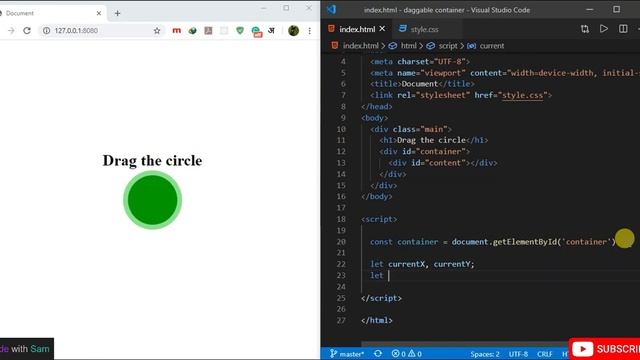Place the cursor on line 23 after let
This screenshot has height=360, width=640.
click(x=389, y=276)
